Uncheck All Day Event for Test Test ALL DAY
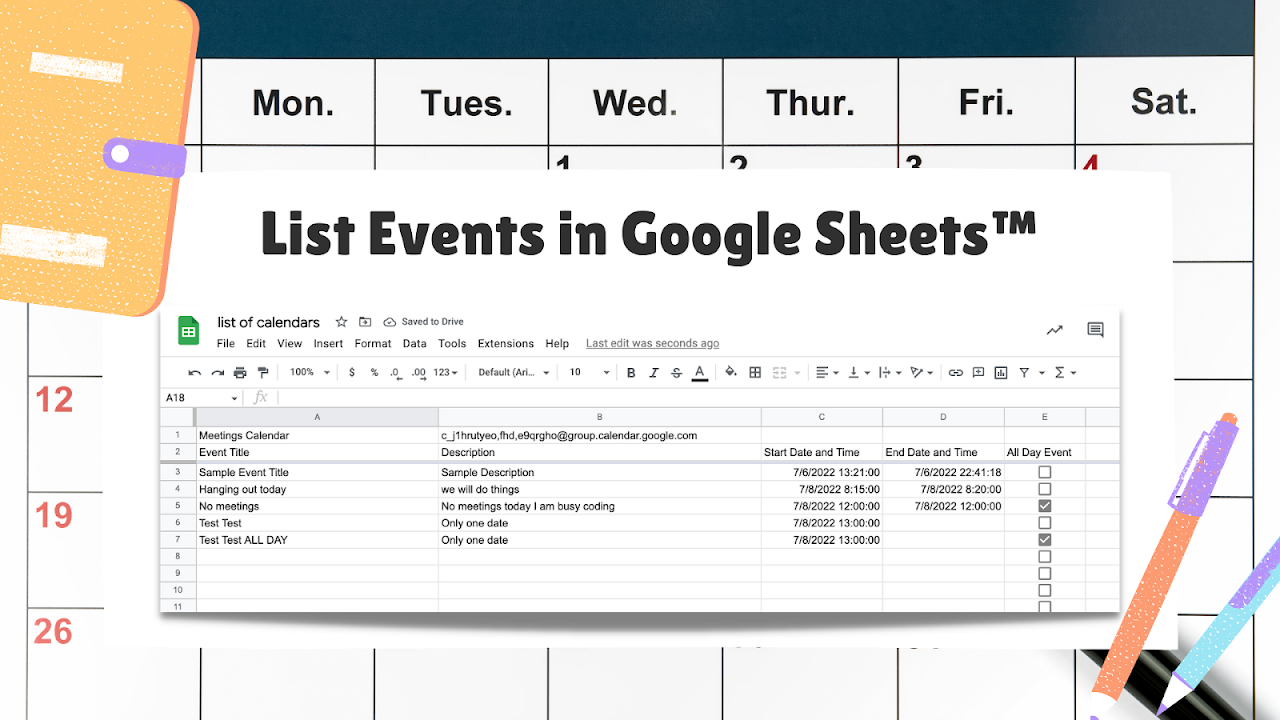 coord(1045,540)
